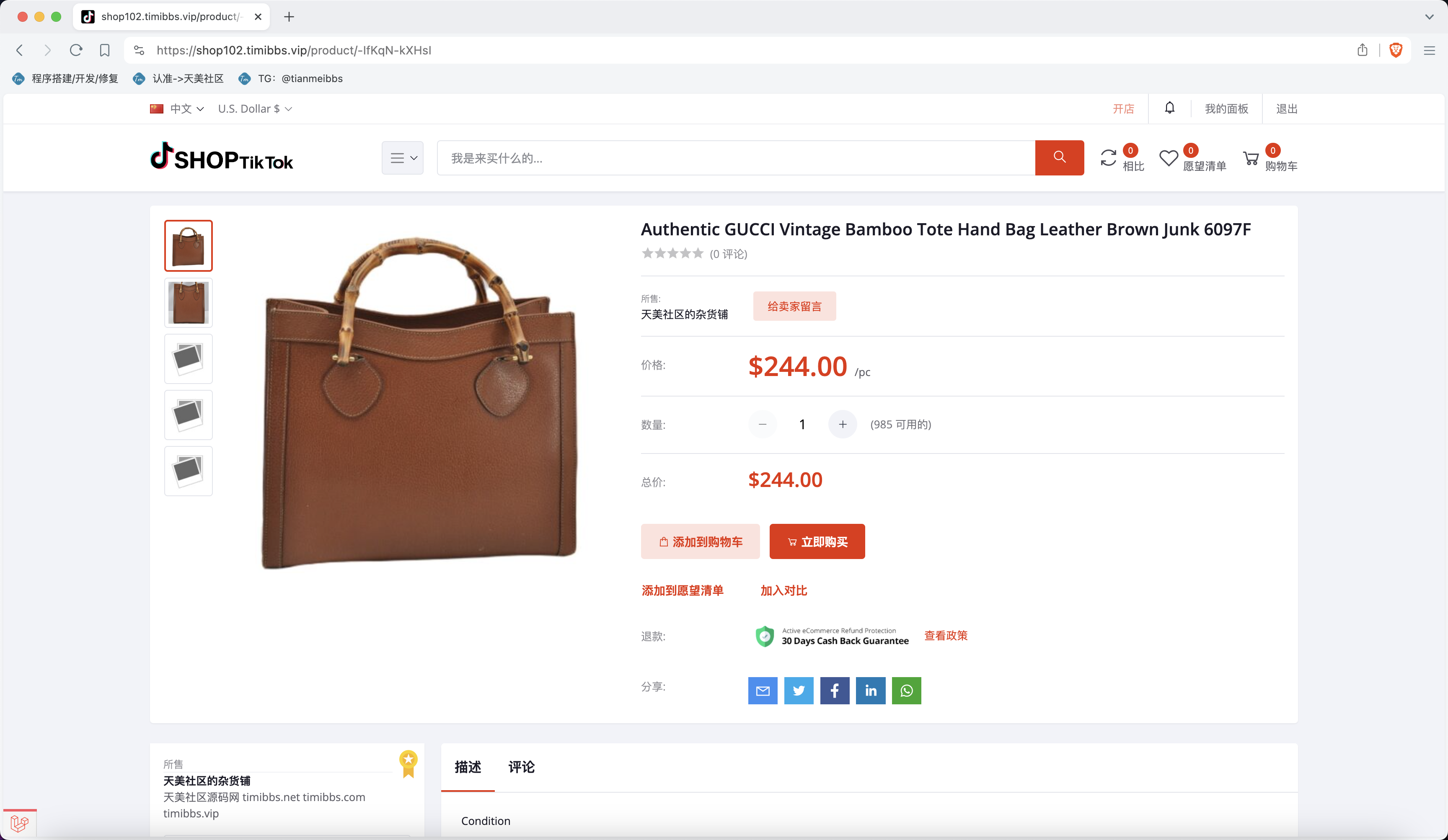
Task: Share via email icon
Action: [763, 690]
